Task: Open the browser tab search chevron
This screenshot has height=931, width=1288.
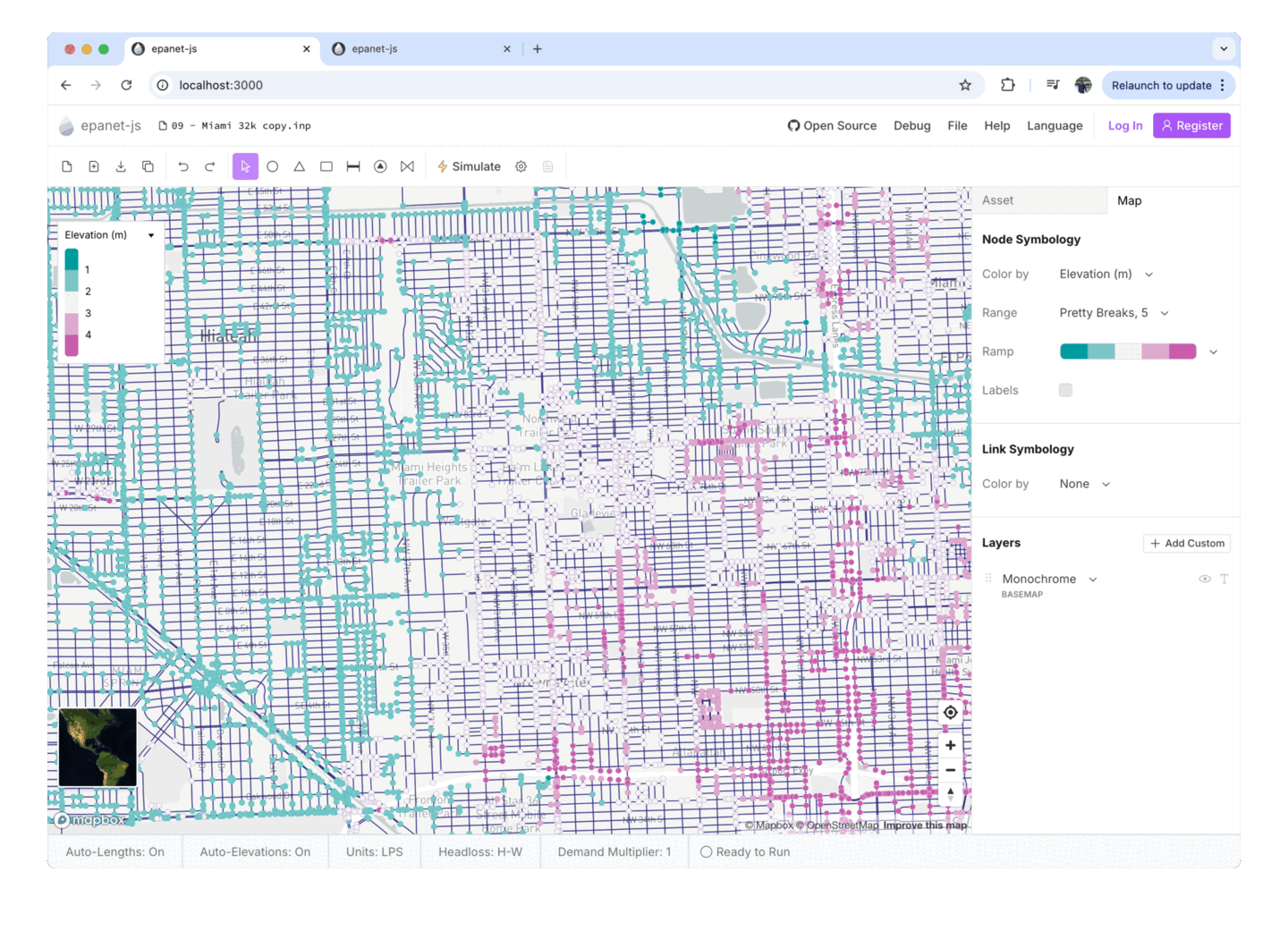Action: pyautogui.click(x=1224, y=49)
